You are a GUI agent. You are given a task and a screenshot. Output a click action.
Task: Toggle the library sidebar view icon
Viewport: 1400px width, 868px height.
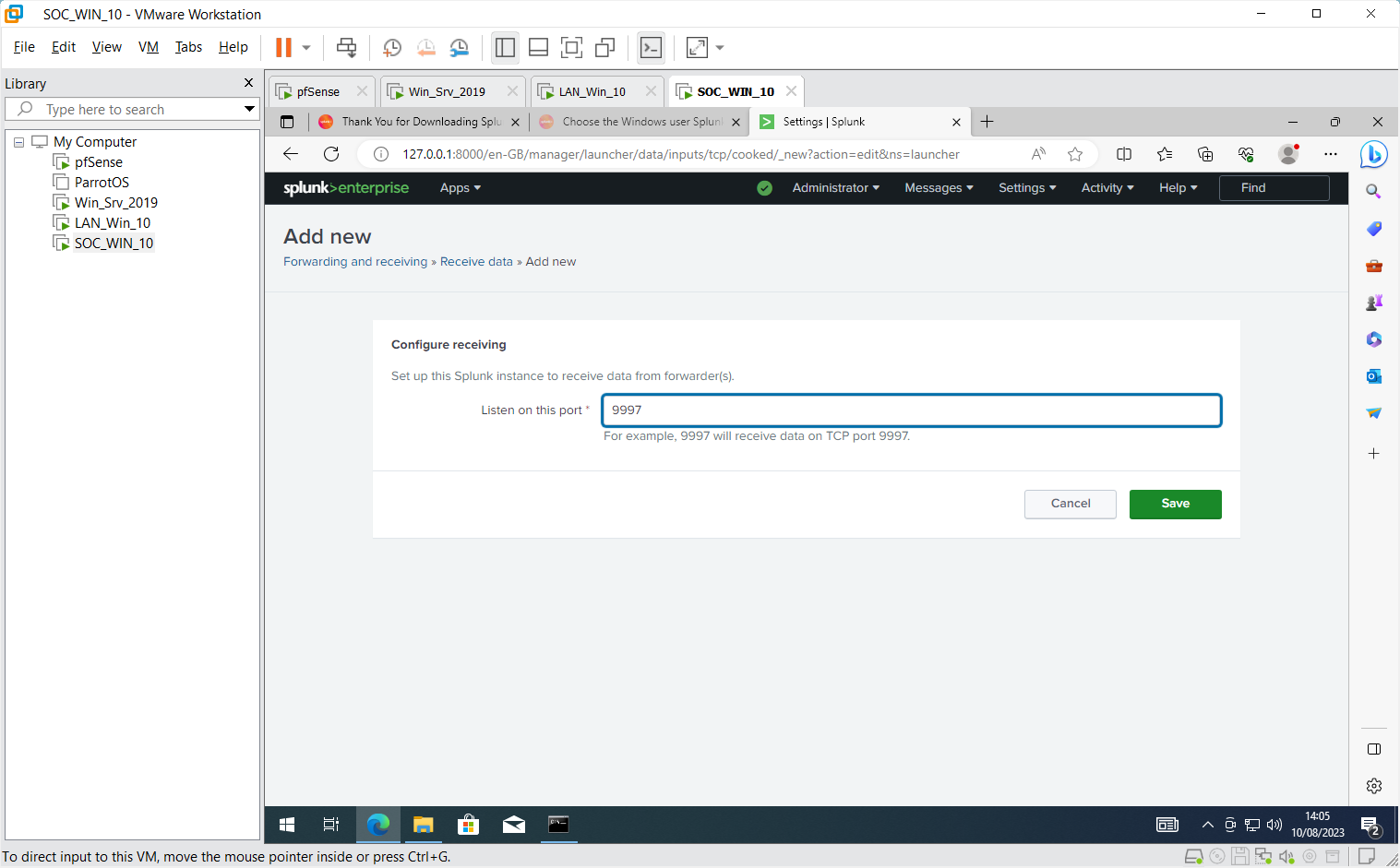(505, 47)
